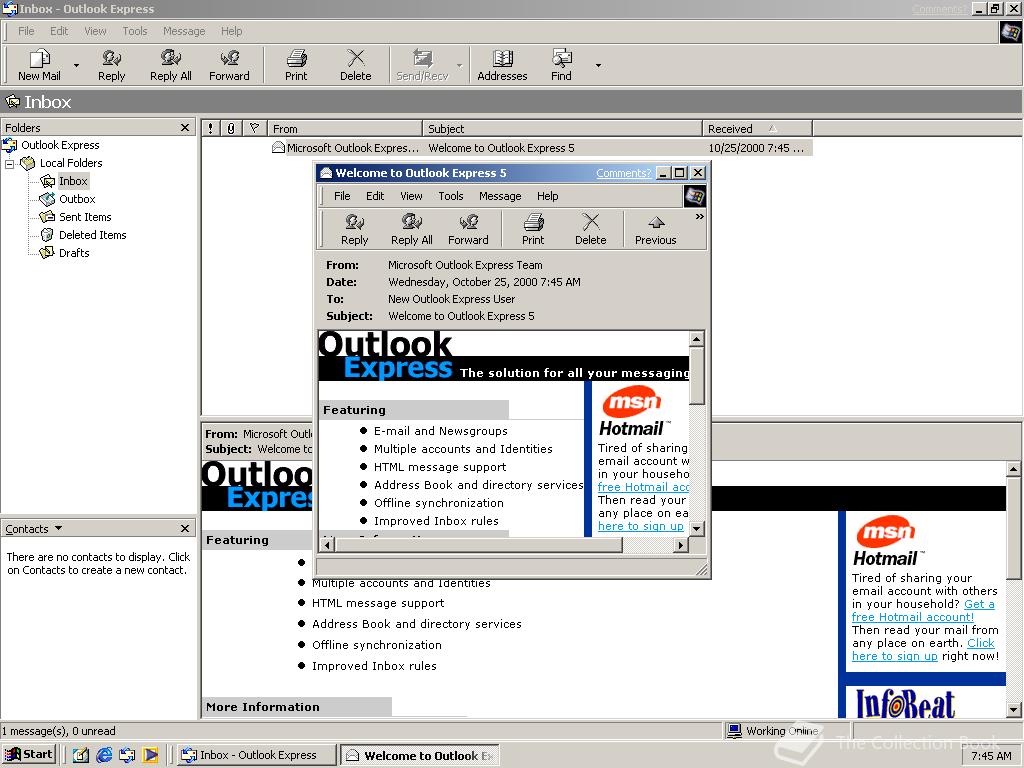Click 'free Hotmail account!' link in preview pane
The width and height of the screenshot is (1024, 768).
pyautogui.click(x=912, y=617)
